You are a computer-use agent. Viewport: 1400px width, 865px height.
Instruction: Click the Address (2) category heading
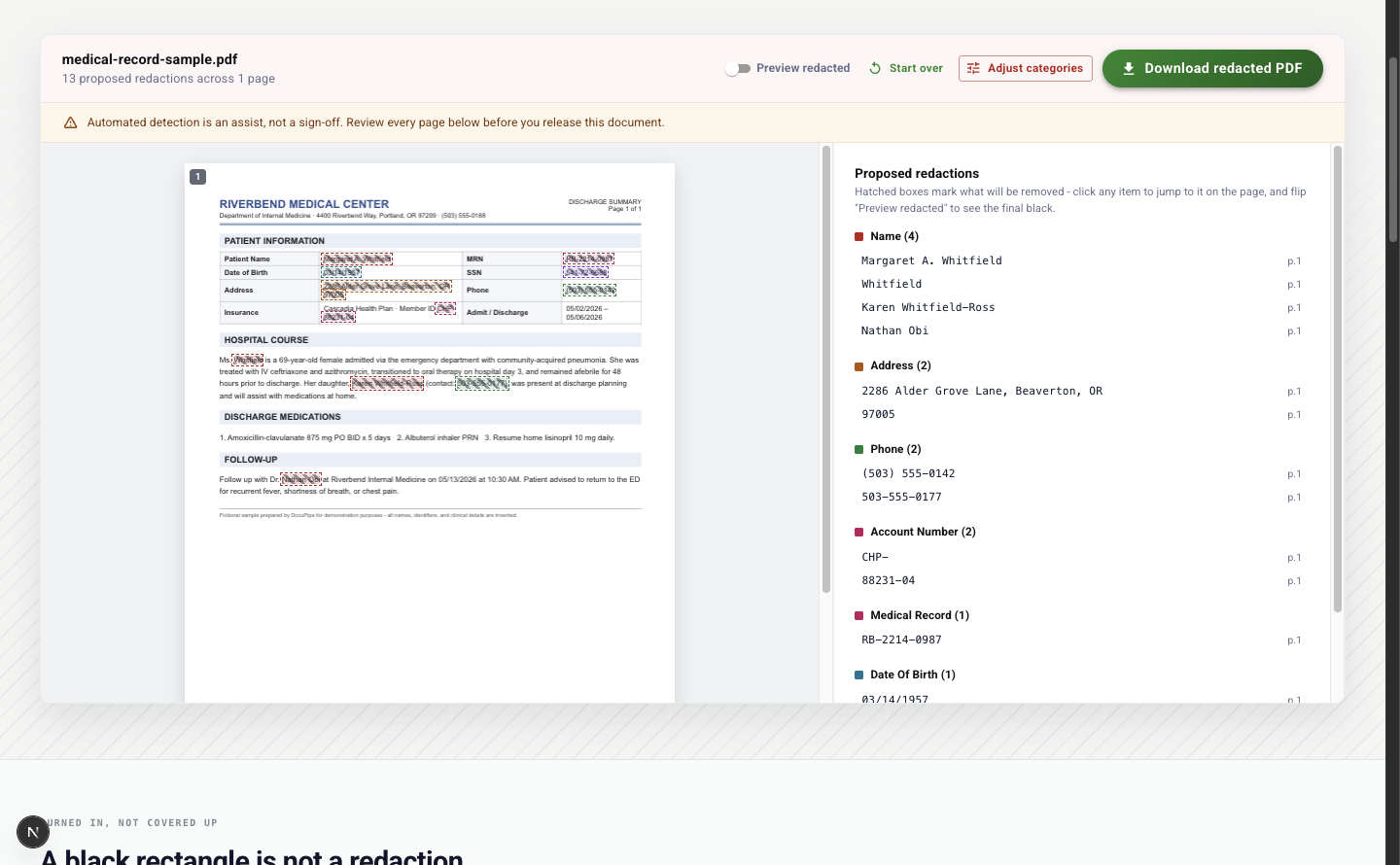(900, 365)
